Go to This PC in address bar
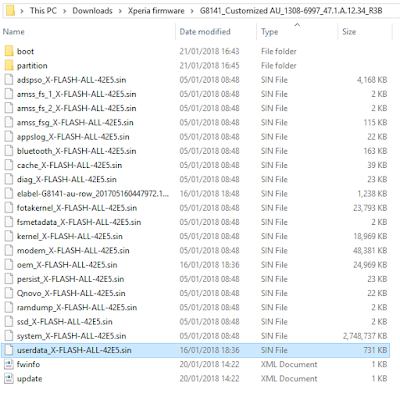The width and height of the screenshot is (400, 393). [43, 11]
